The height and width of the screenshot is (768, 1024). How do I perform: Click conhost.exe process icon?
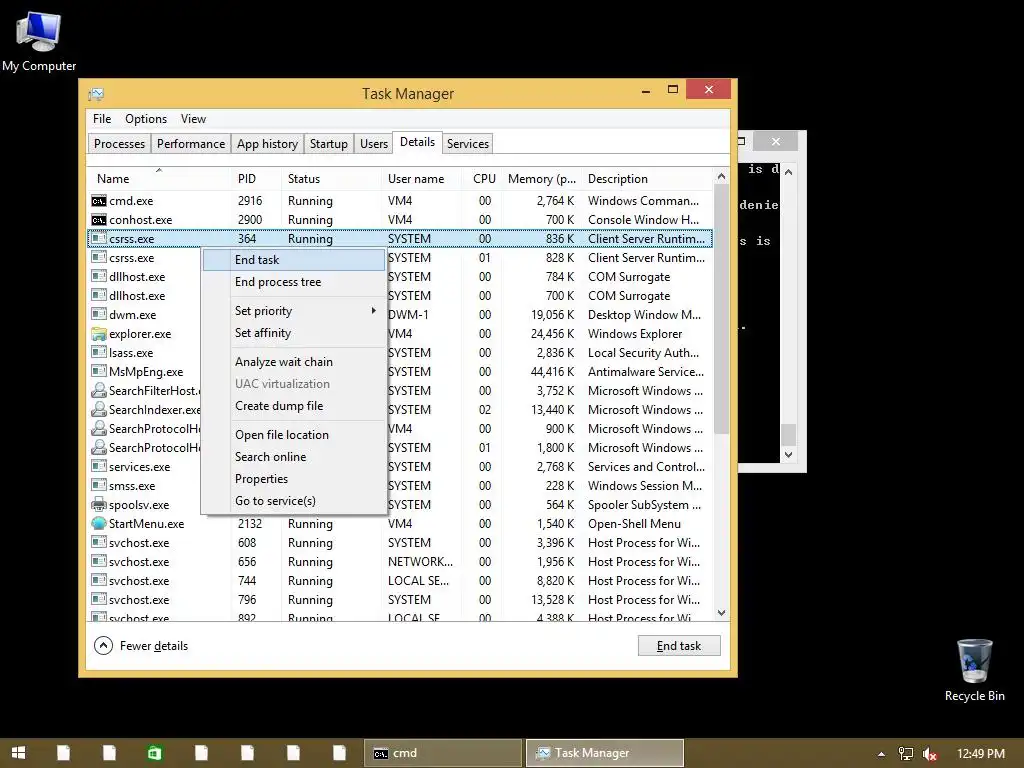(x=99, y=219)
